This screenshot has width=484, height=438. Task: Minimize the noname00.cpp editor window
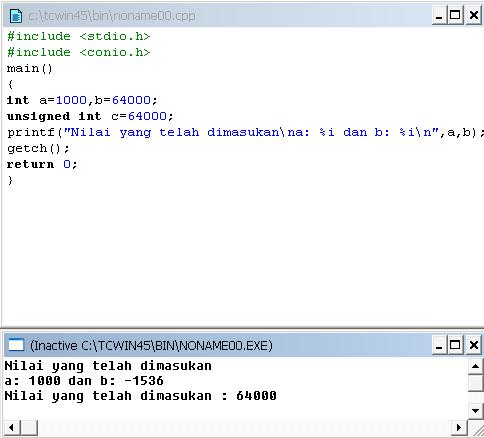[x=439, y=16]
